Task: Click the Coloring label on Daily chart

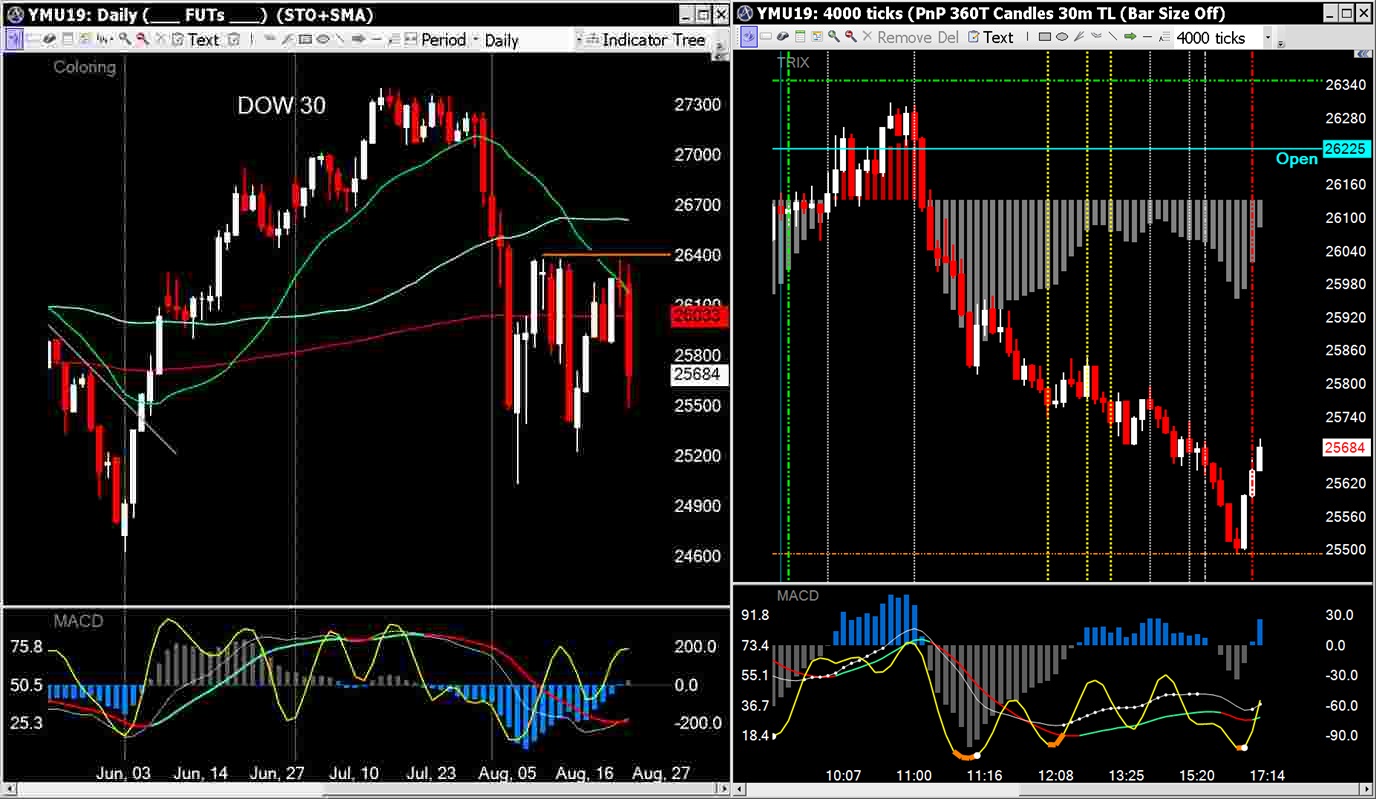Action: 84,67
